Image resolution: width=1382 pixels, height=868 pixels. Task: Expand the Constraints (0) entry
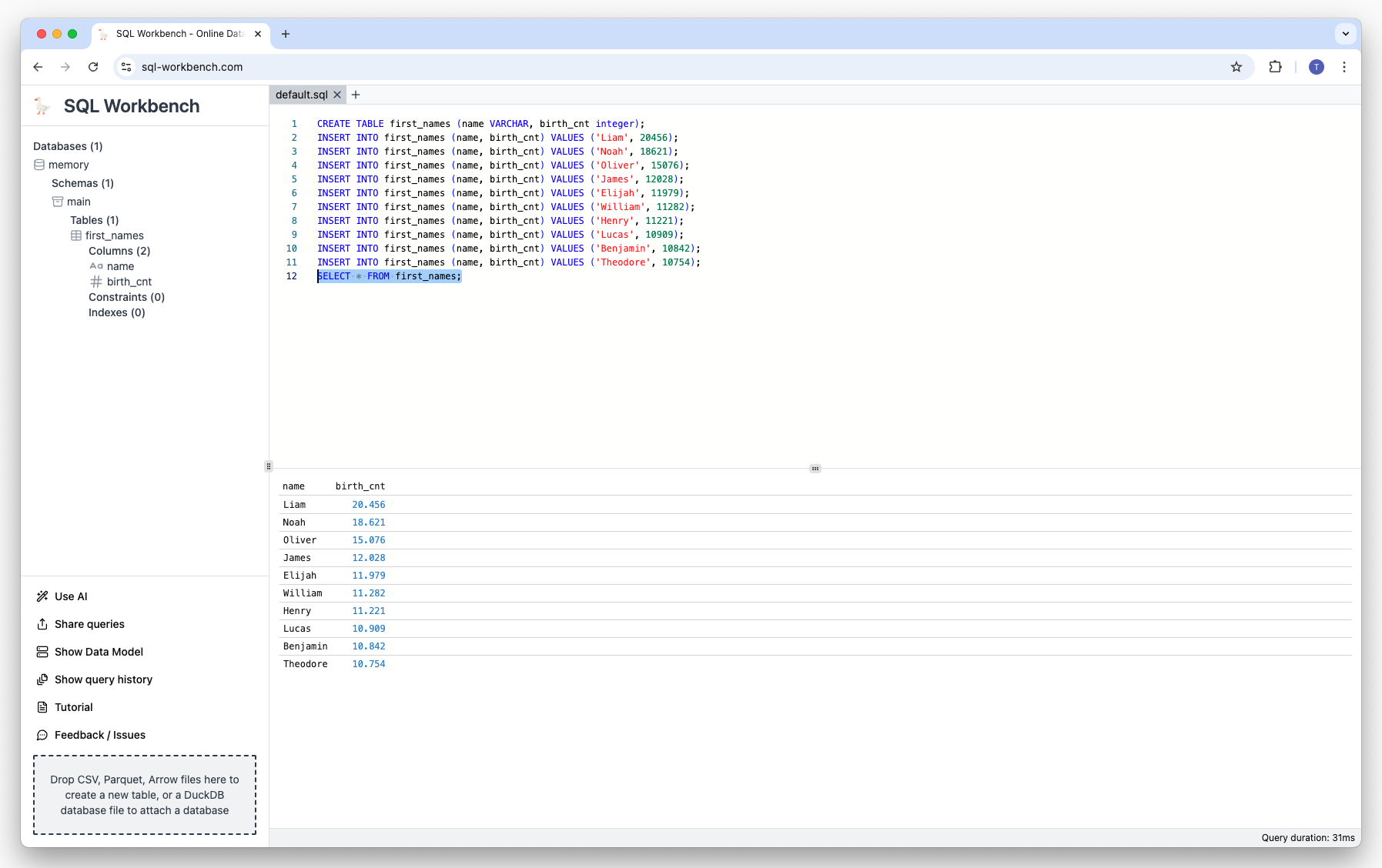pos(126,297)
